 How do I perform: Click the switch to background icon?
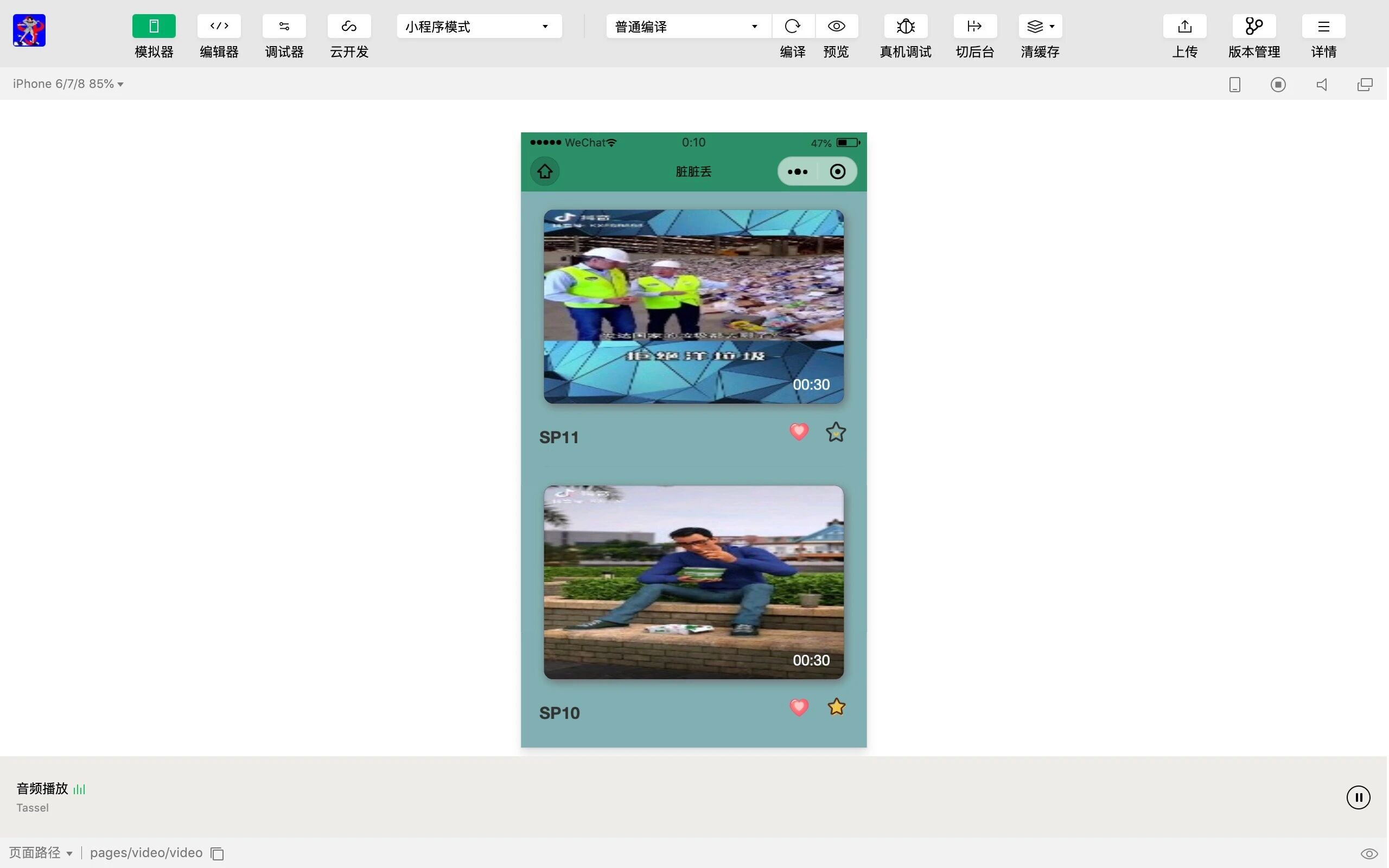[974, 27]
